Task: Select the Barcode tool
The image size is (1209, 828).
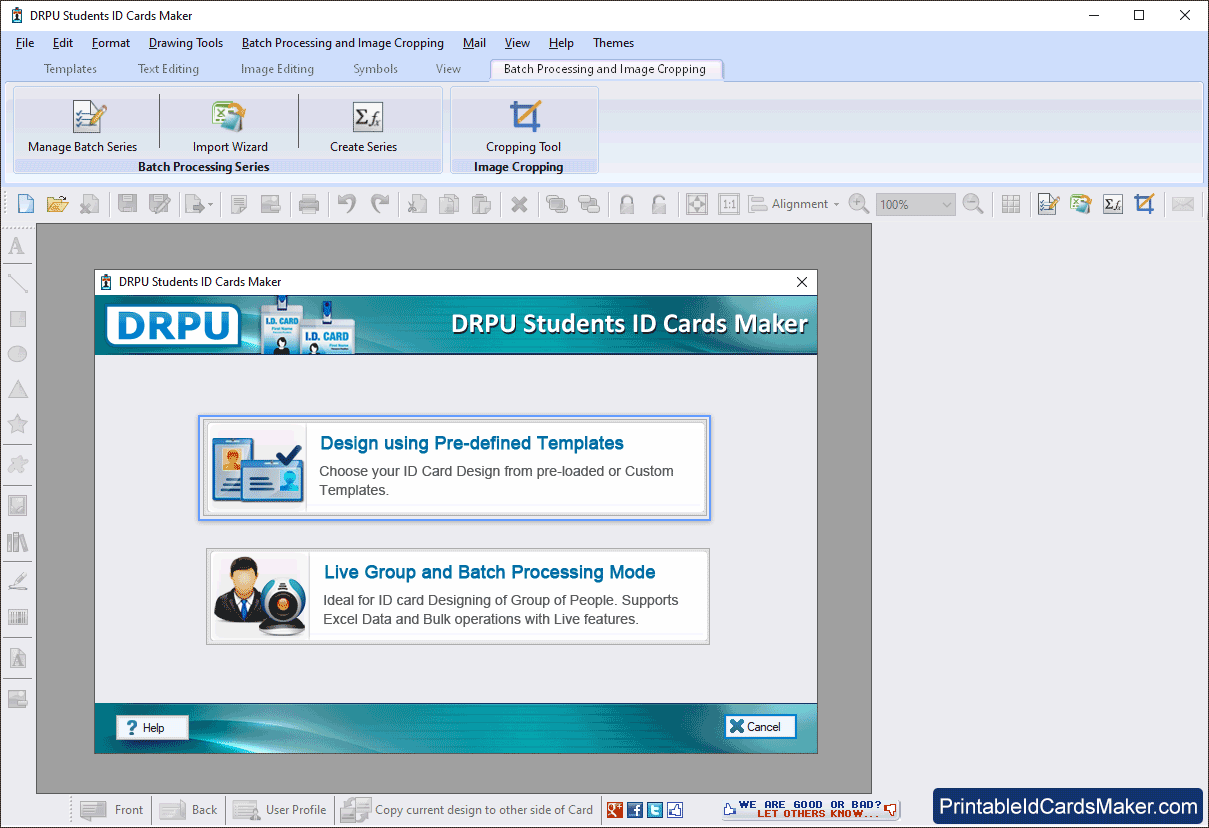Action: click(17, 617)
